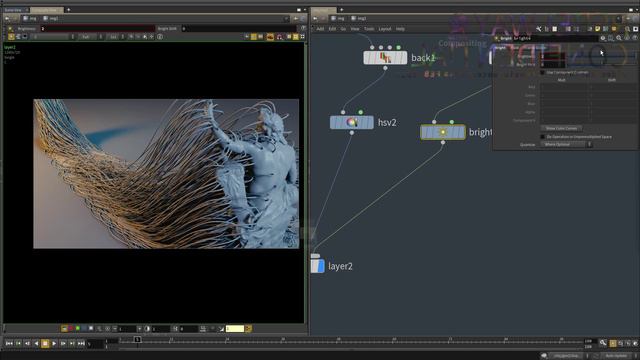Toggle the green flag on hsv2 node

[x=360, y=112]
